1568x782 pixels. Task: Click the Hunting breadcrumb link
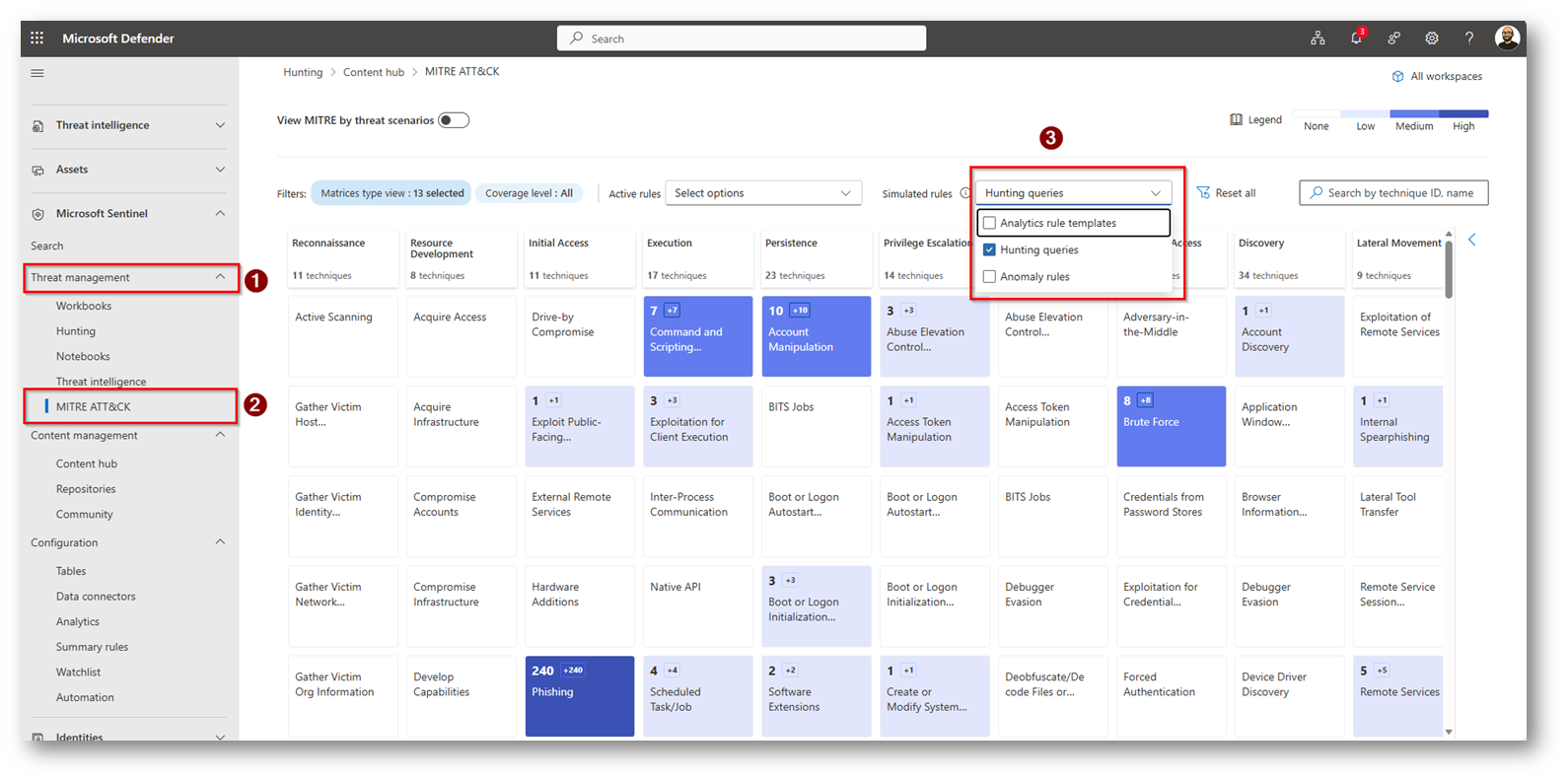pos(303,72)
